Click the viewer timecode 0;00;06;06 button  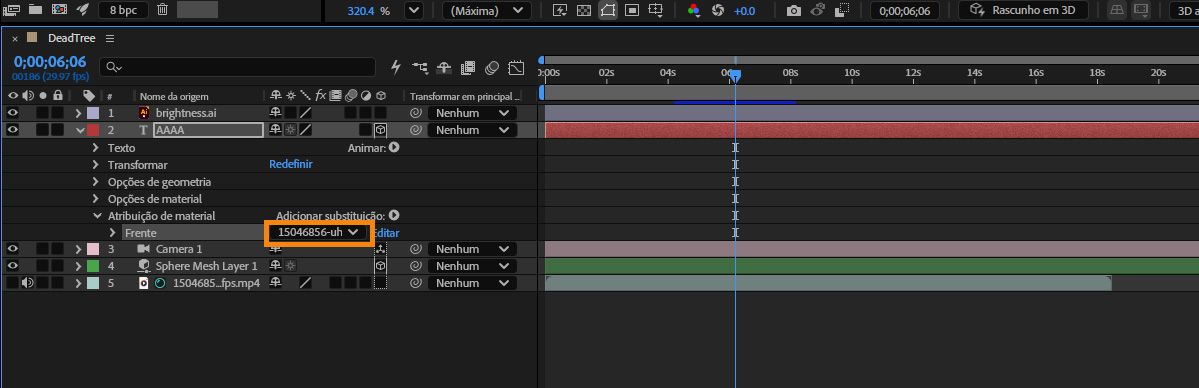(x=905, y=11)
